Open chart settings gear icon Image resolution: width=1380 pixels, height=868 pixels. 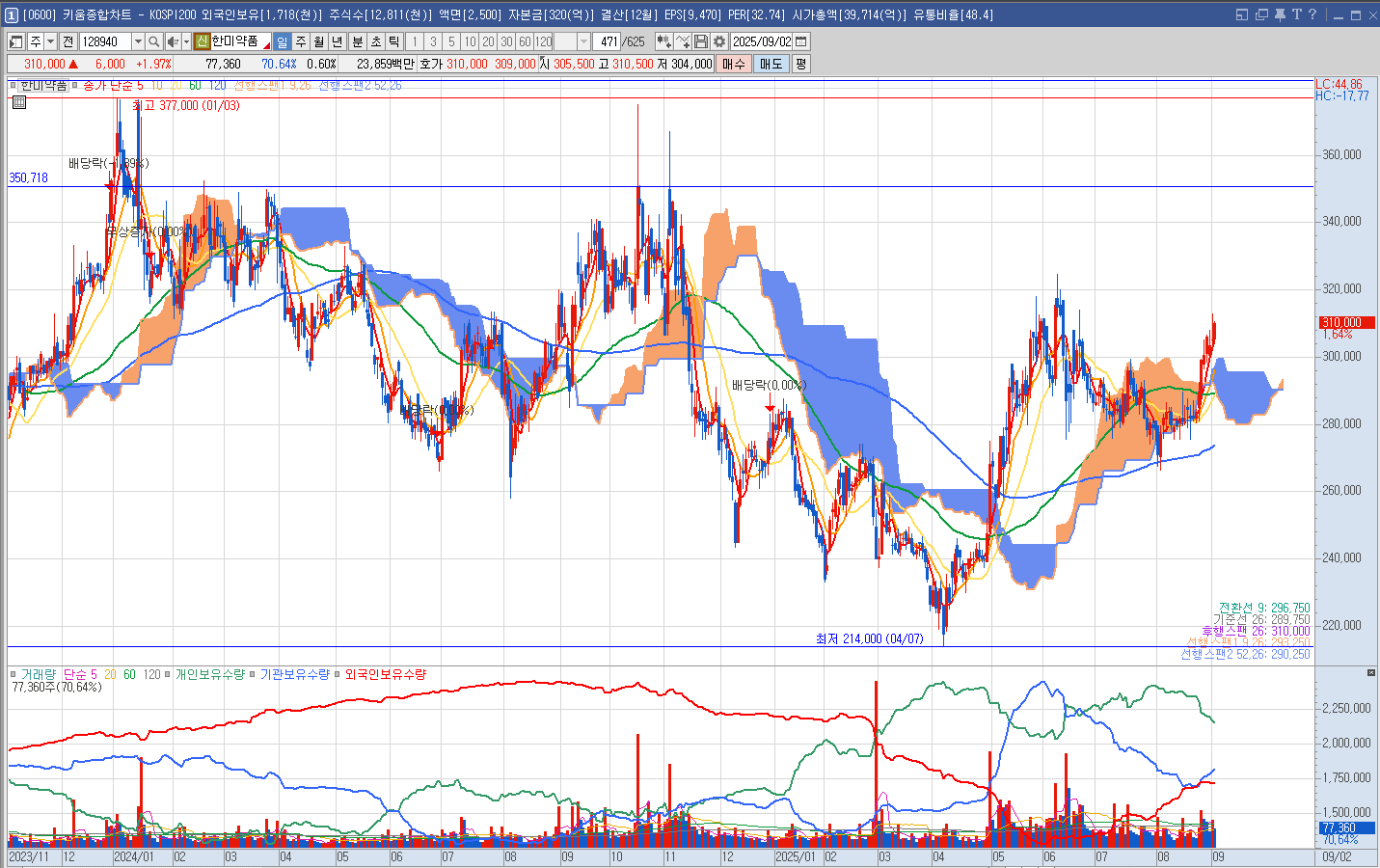point(719,41)
